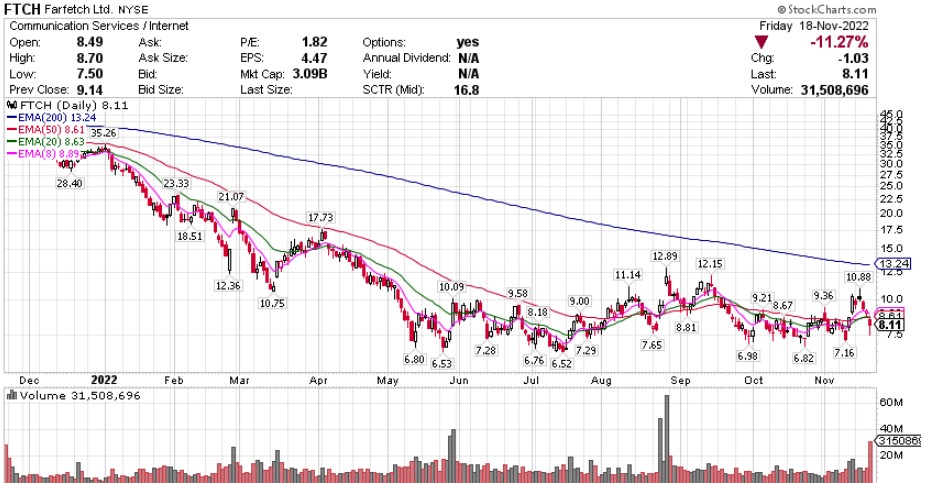
Task: Click the Dec month label on time axis
Action: [x=28, y=381]
